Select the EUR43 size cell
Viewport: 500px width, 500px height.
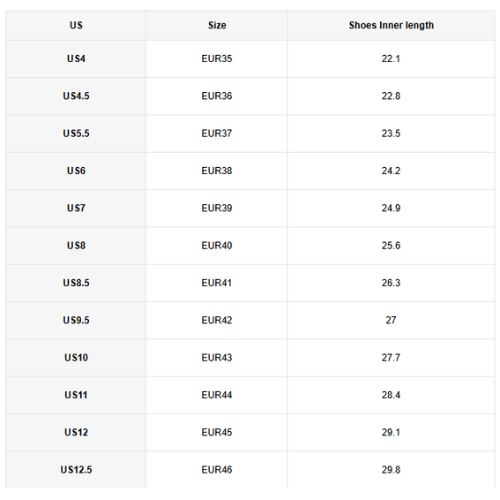217,357
